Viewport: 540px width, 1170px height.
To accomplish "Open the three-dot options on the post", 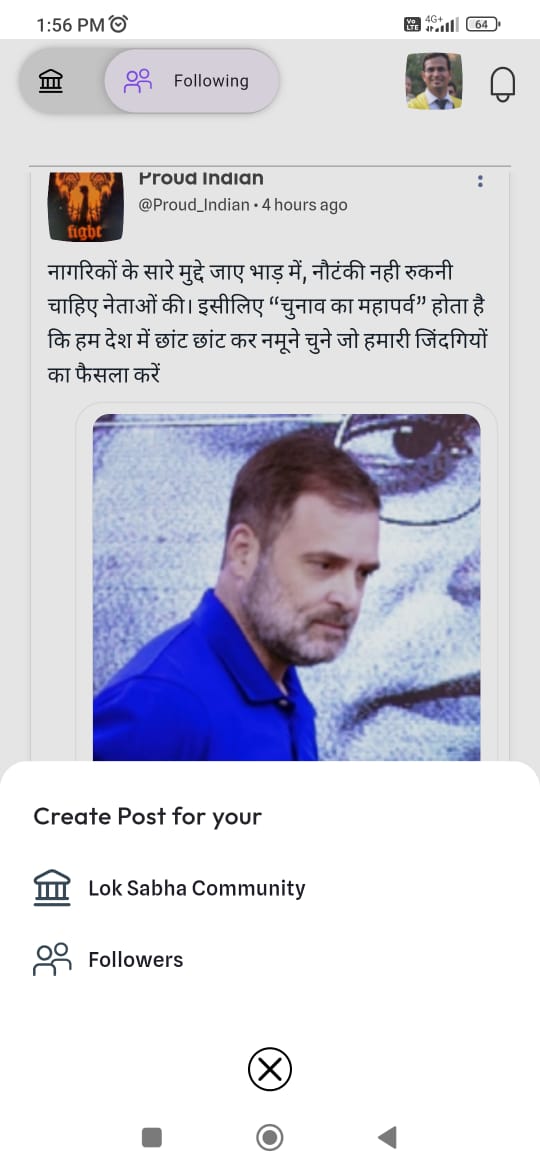I will (x=480, y=181).
